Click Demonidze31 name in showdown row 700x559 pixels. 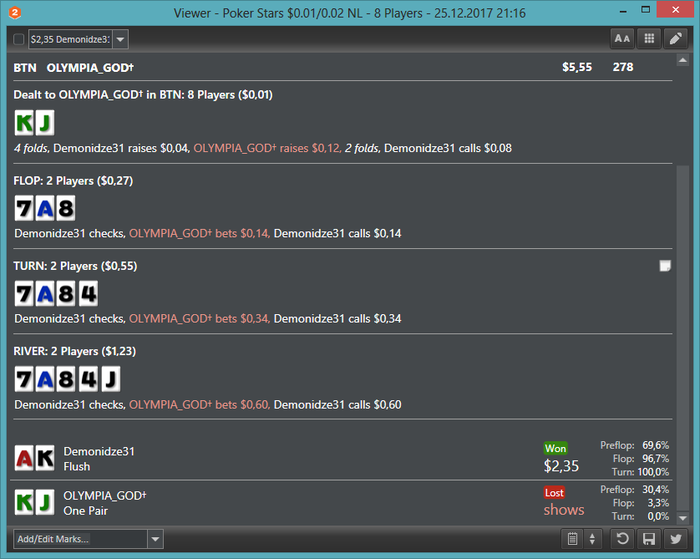click(99, 451)
